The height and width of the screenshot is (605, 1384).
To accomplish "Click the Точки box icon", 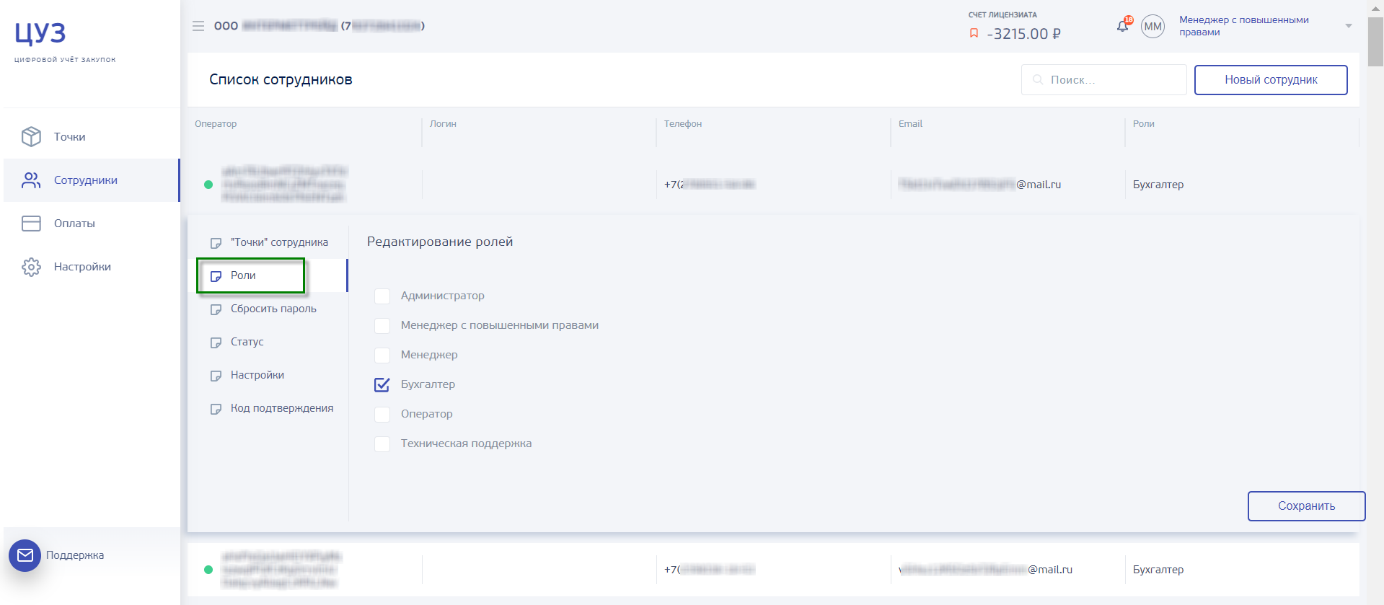I will (31, 136).
